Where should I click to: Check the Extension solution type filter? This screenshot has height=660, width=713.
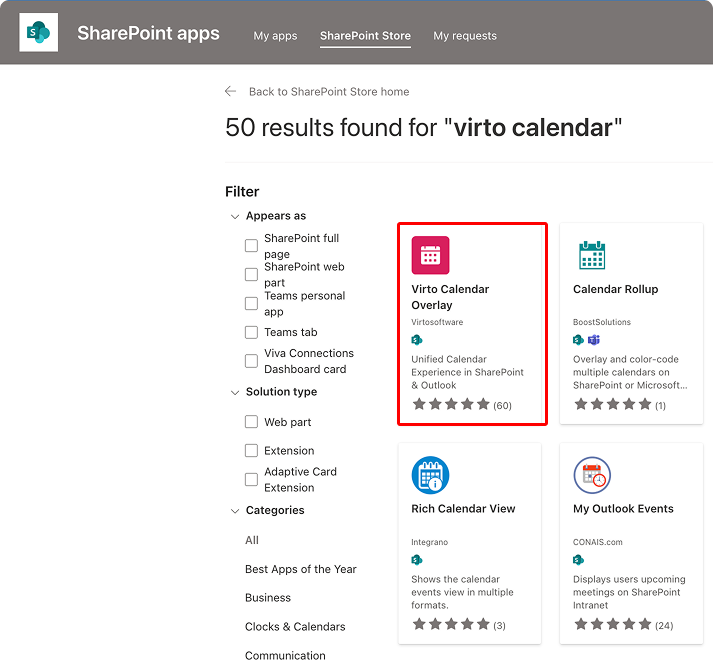pyautogui.click(x=251, y=451)
